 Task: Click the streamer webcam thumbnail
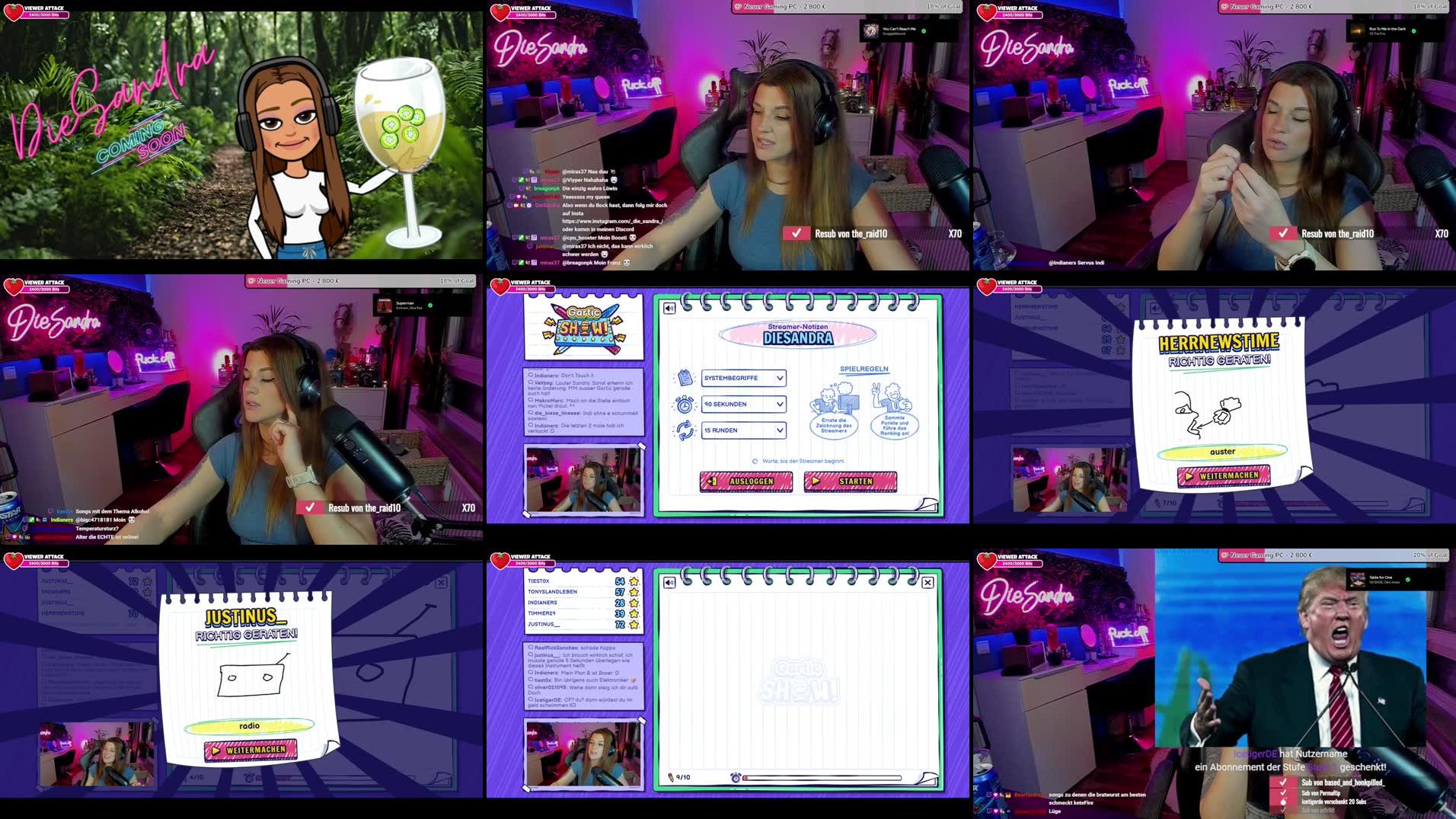pyautogui.click(x=583, y=478)
